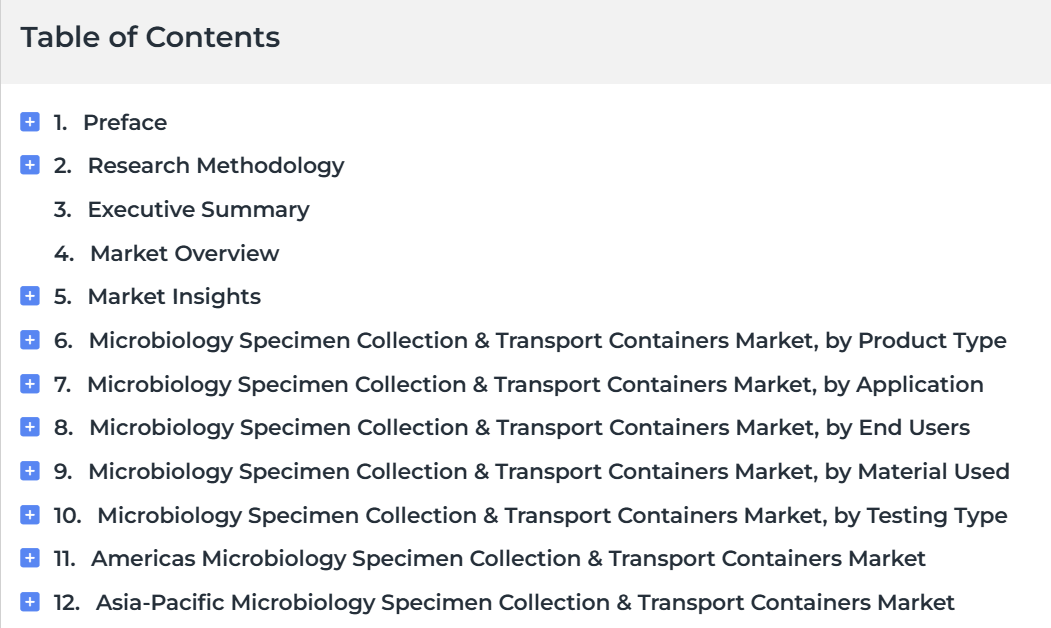Screen dimensions: 1051x628
Task: Expand Americas market section plus icon
Action: tap(29, 558)
